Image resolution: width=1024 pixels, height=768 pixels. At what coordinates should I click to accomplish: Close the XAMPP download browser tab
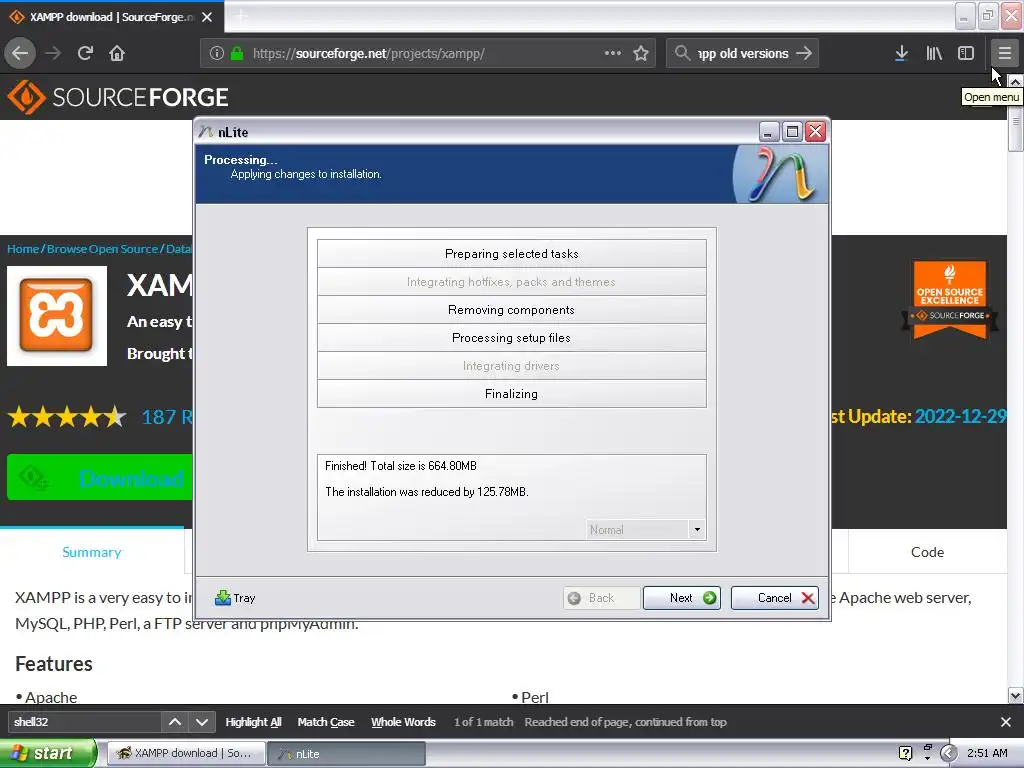(x=207, y=17)
